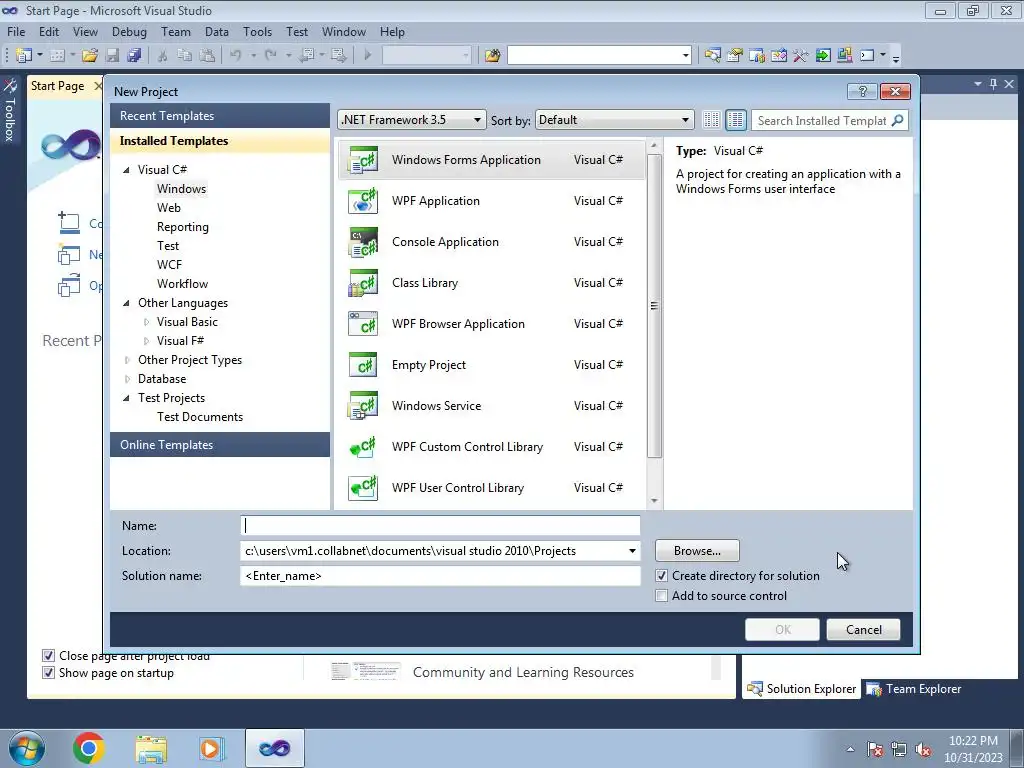This screenshot has width=1024, height=768.
Task: Click into the project Name field
Action: tap(440, 526)
